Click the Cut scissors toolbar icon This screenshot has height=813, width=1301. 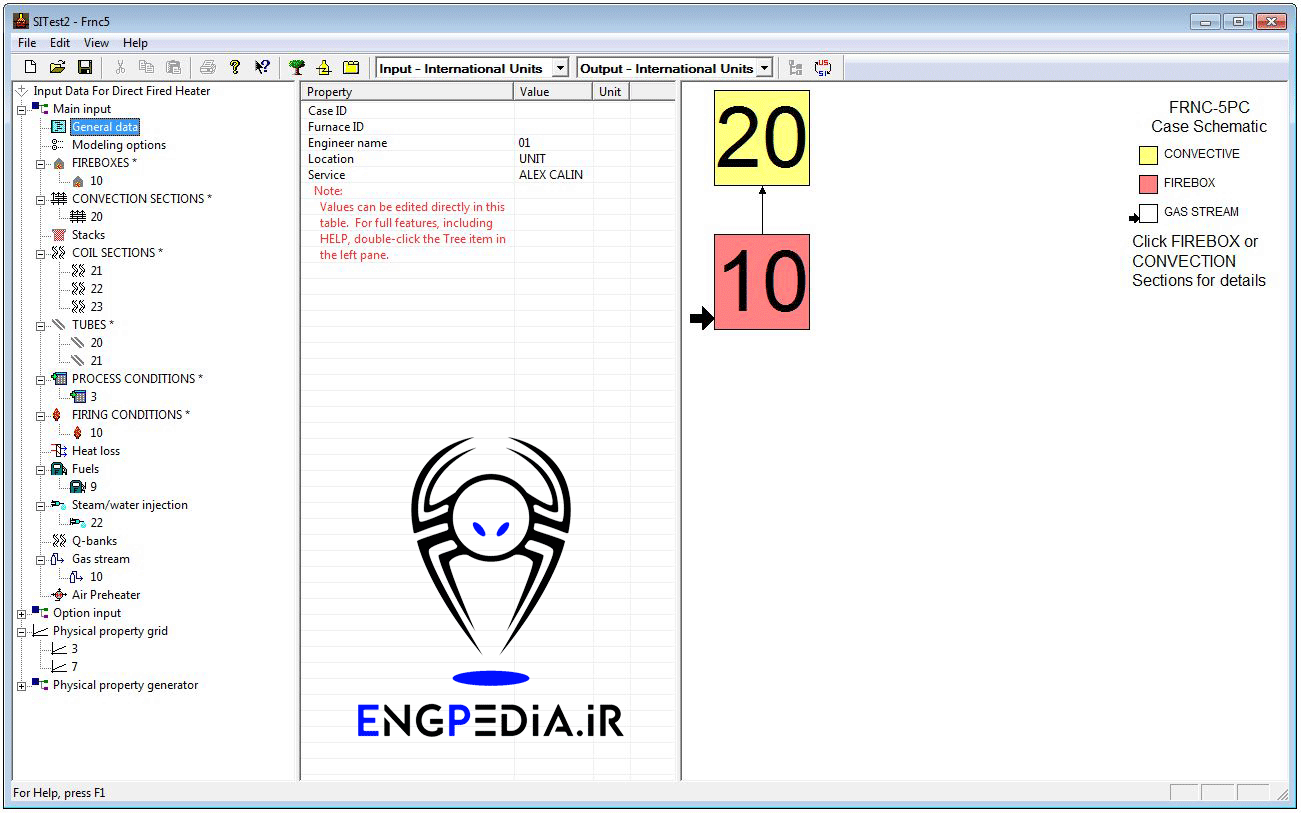pyautogui.click(x=120, y=67)
